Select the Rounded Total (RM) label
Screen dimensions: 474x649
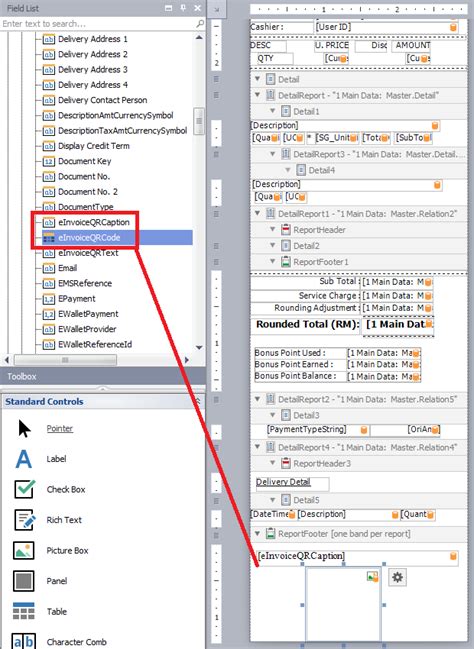pos(308,324)
